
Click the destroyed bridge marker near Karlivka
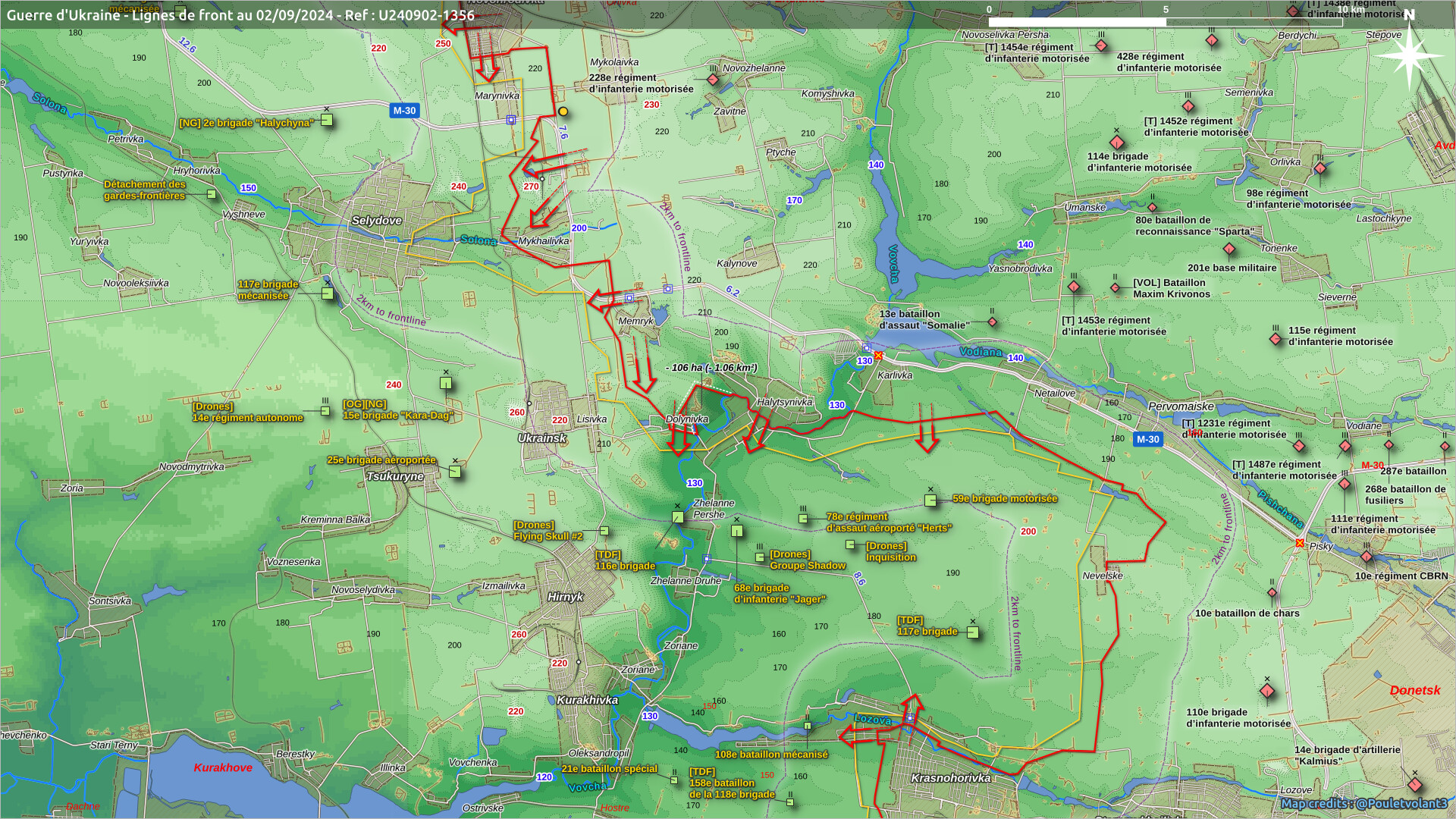(878, 356)
